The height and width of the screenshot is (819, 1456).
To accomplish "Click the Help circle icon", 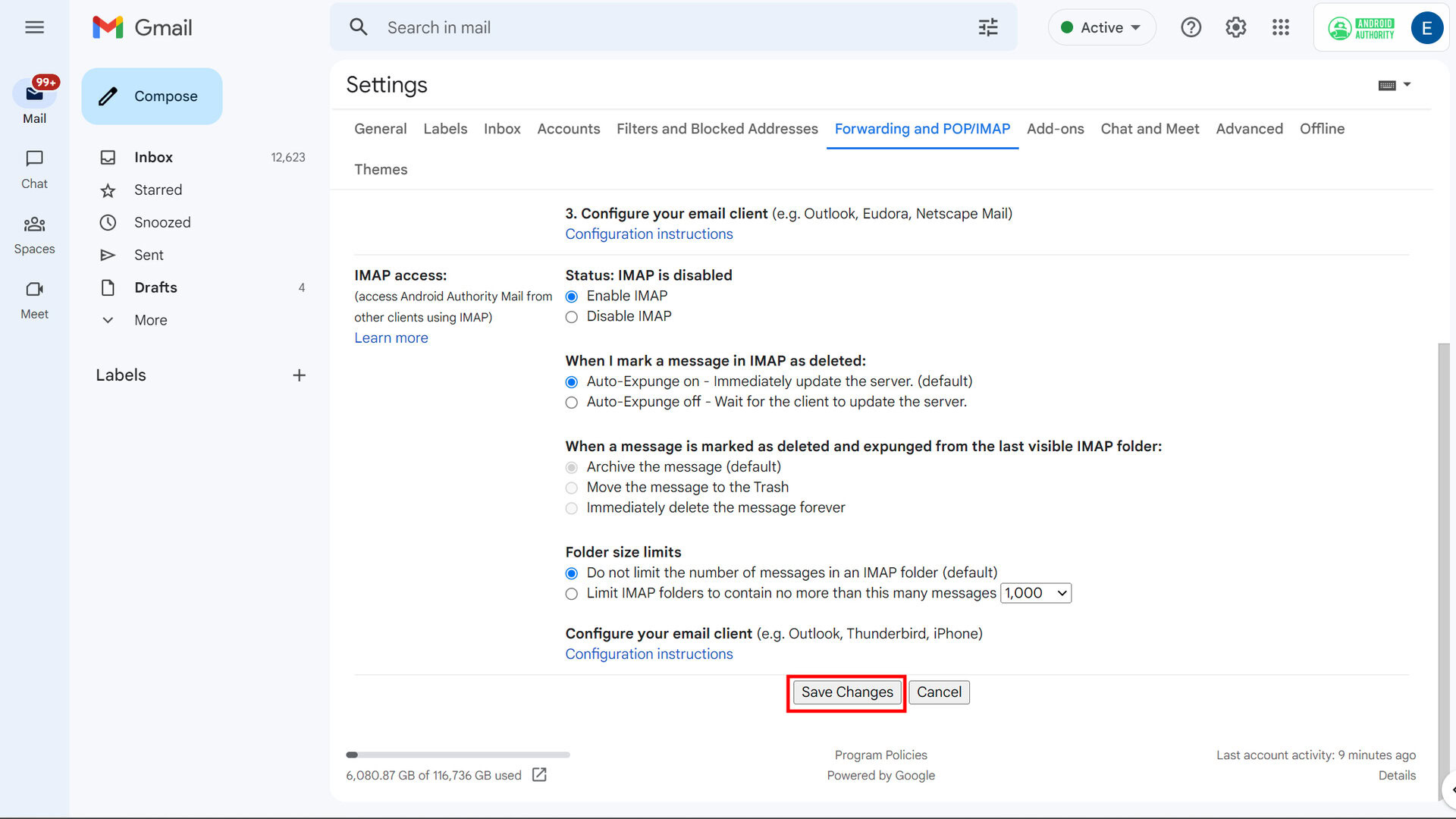I will click(1192, 27).
